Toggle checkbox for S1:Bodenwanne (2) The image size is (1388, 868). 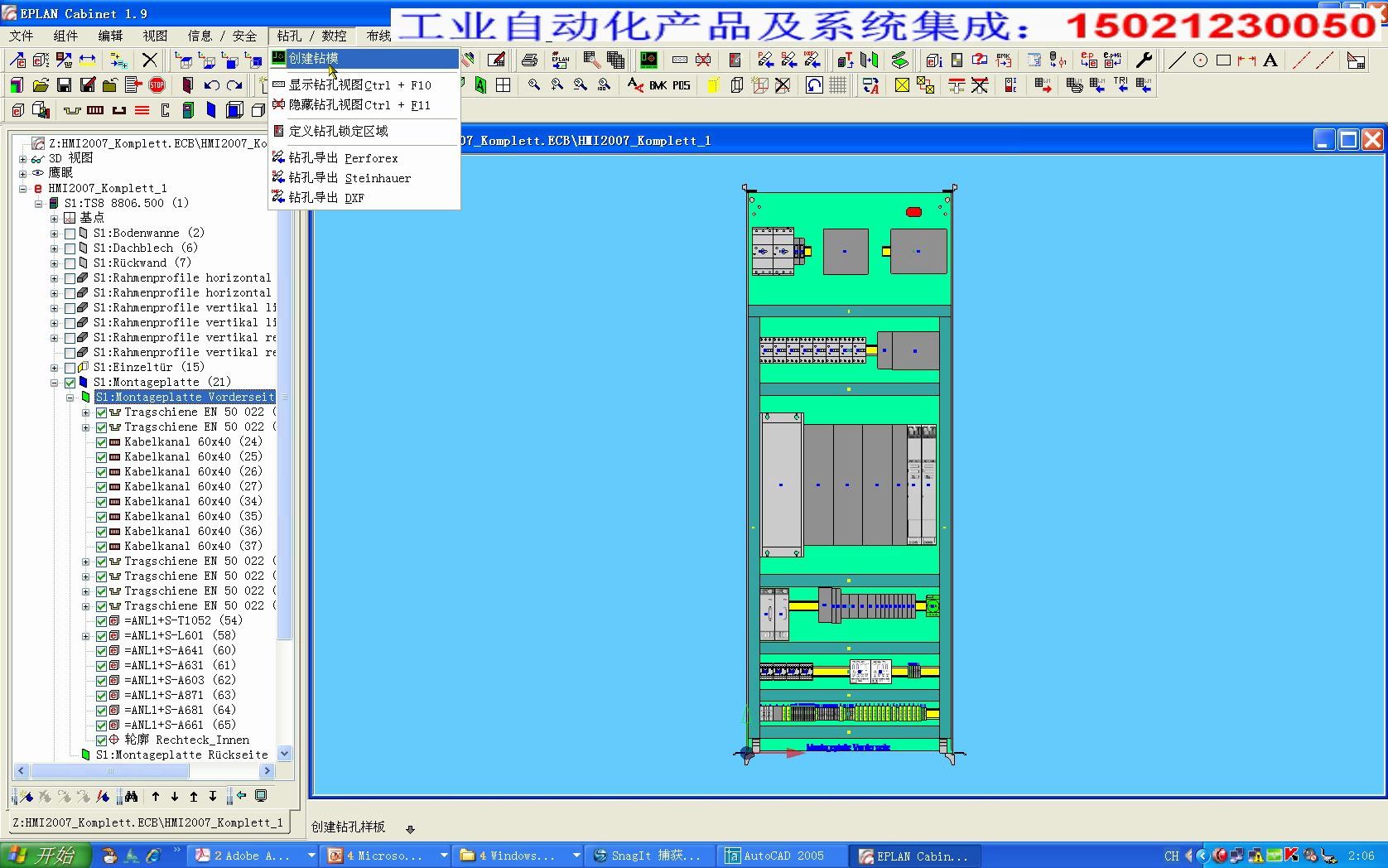pyautogui.click(x=70, y=234)
